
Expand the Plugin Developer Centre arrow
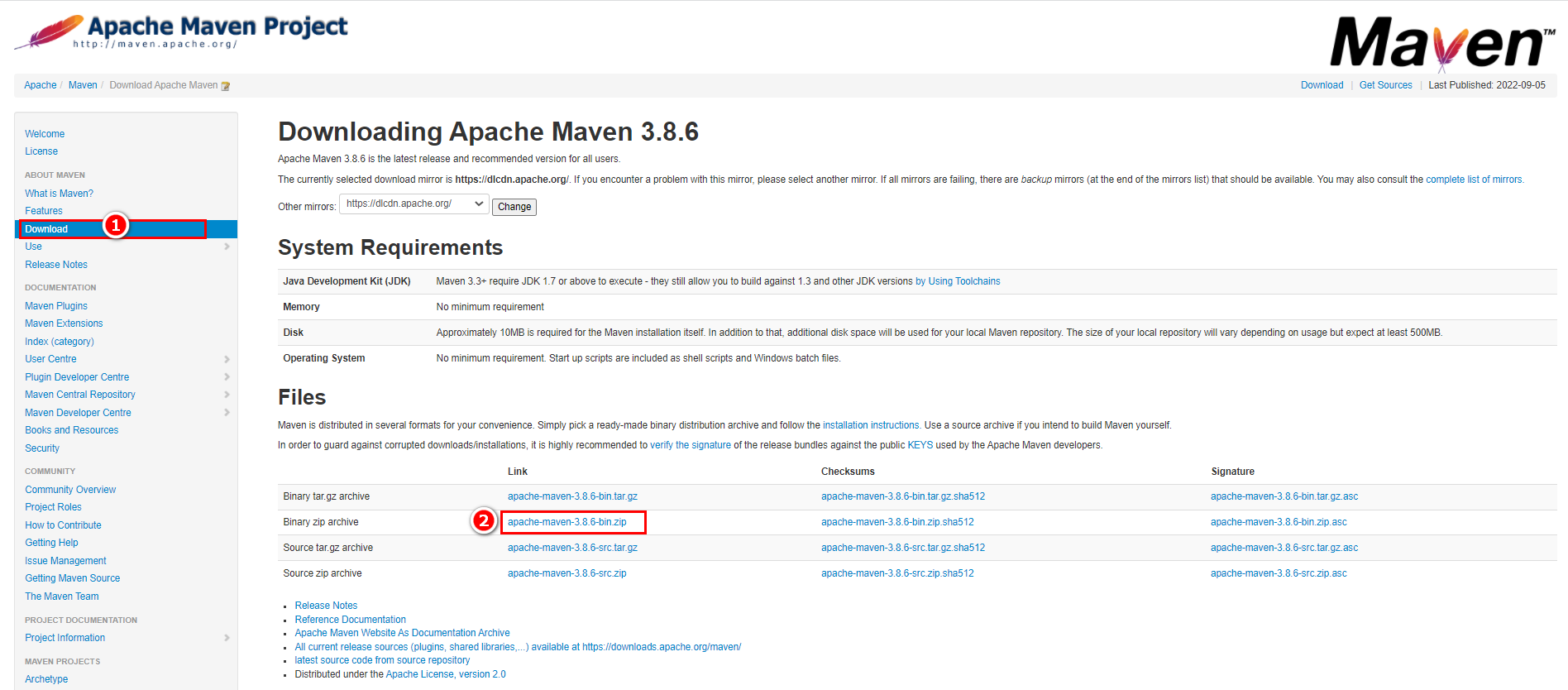[227, 377]
